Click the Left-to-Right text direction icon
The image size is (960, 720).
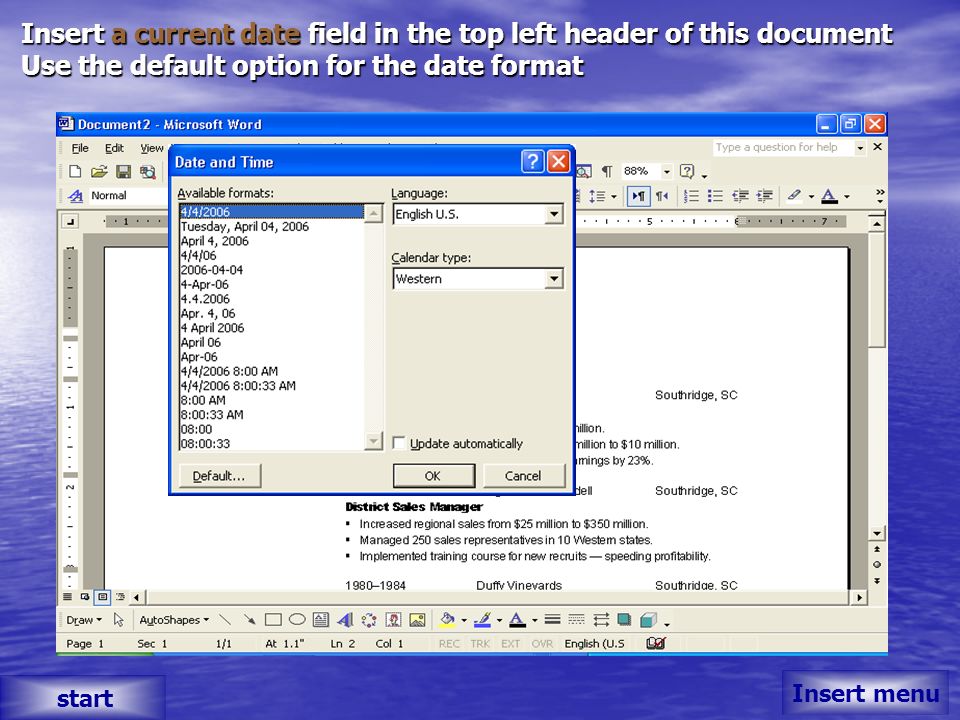638,196
